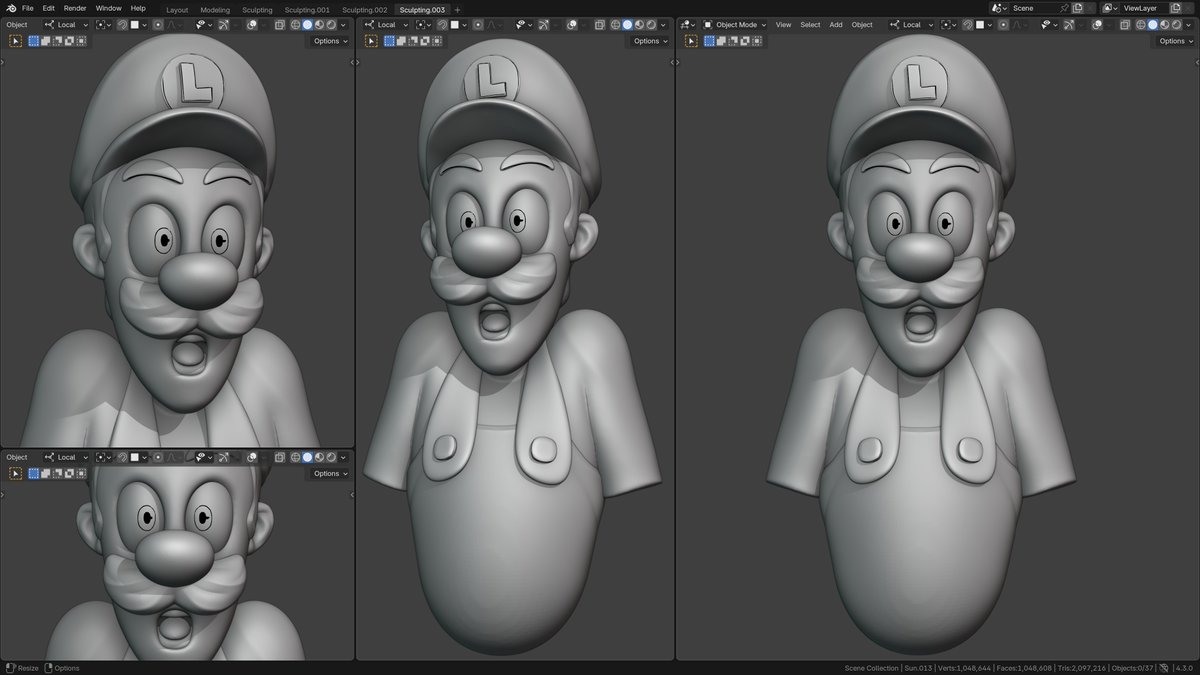Open the Object Mode dropdown
This screenshot has height=675, width=1200.
734,25
